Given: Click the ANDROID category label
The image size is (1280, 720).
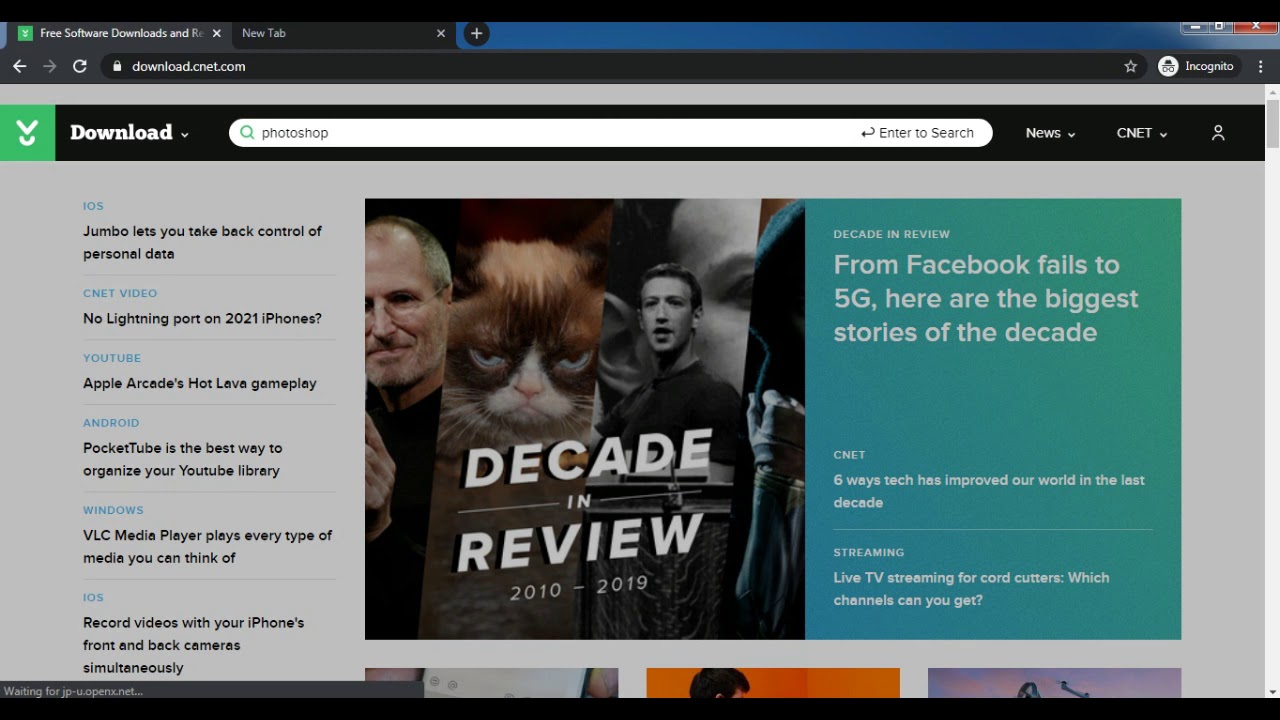Looking at the screenshot, I should [111, 423].
